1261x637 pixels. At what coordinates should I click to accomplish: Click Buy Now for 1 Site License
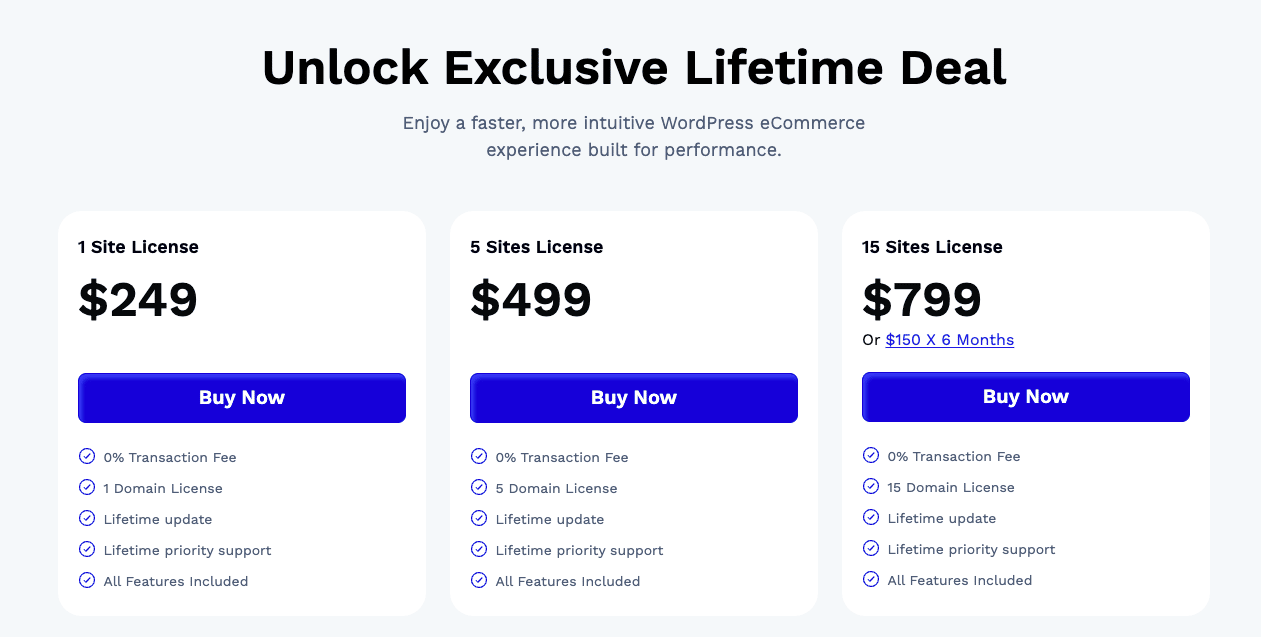pyautogui.click(x=242, y=398)
